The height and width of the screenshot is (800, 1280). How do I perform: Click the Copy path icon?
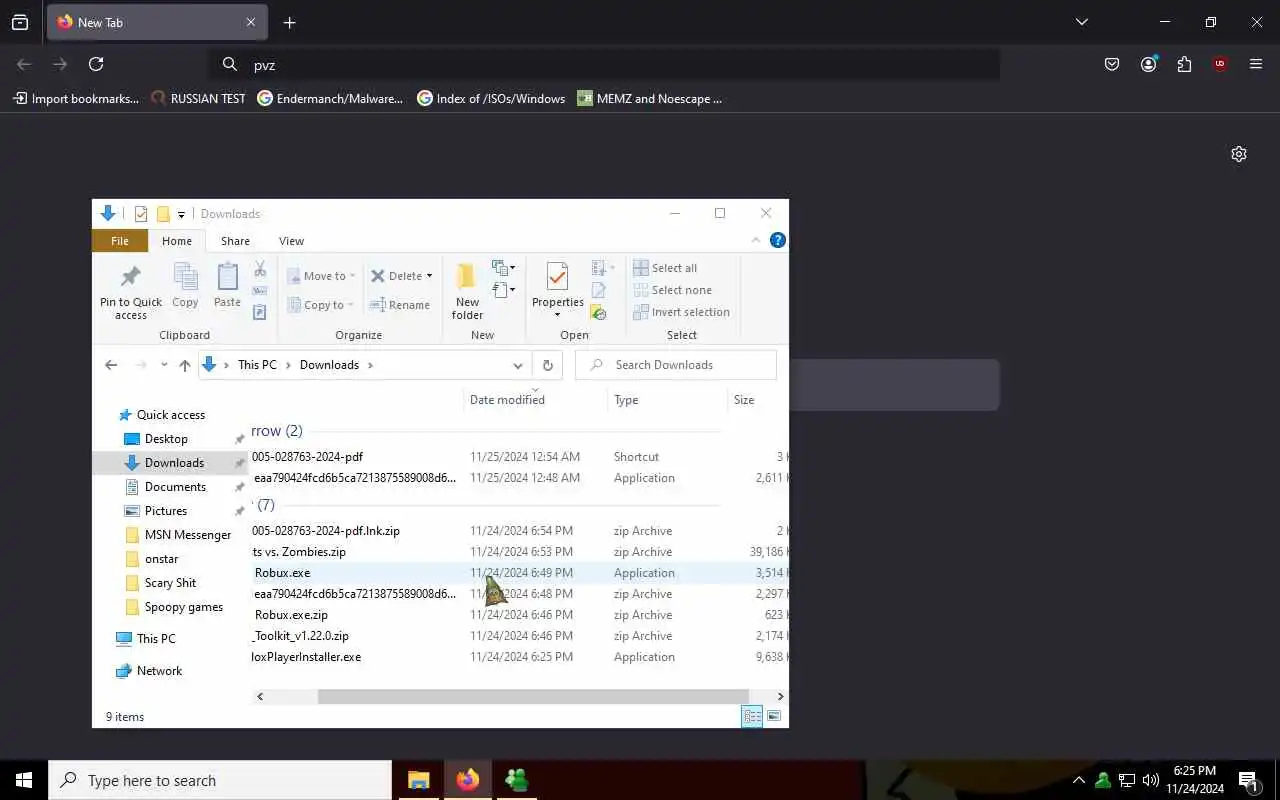coord(260,291)
